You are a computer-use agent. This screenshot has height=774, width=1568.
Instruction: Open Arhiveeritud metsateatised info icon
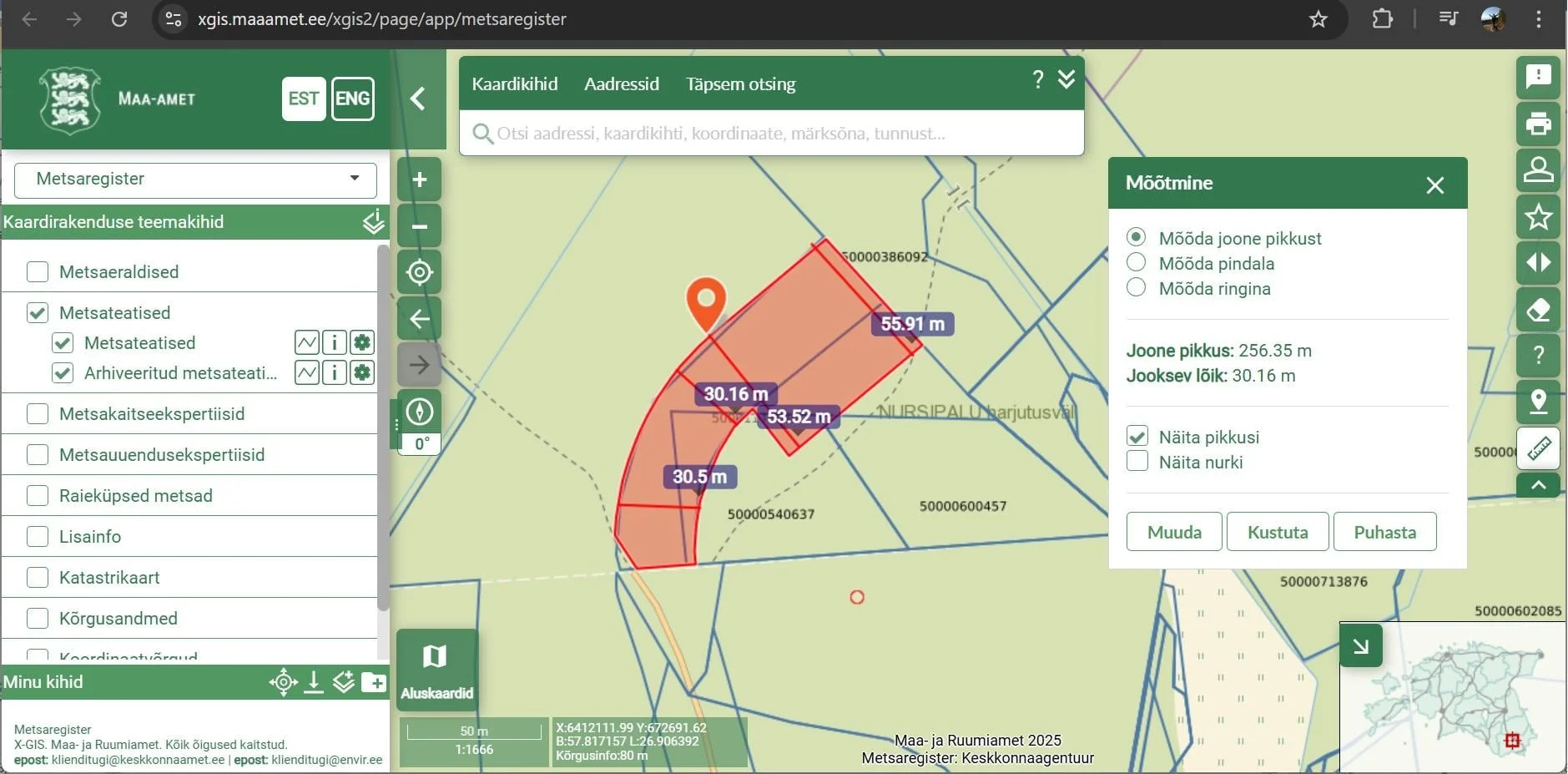click(335, 372)
